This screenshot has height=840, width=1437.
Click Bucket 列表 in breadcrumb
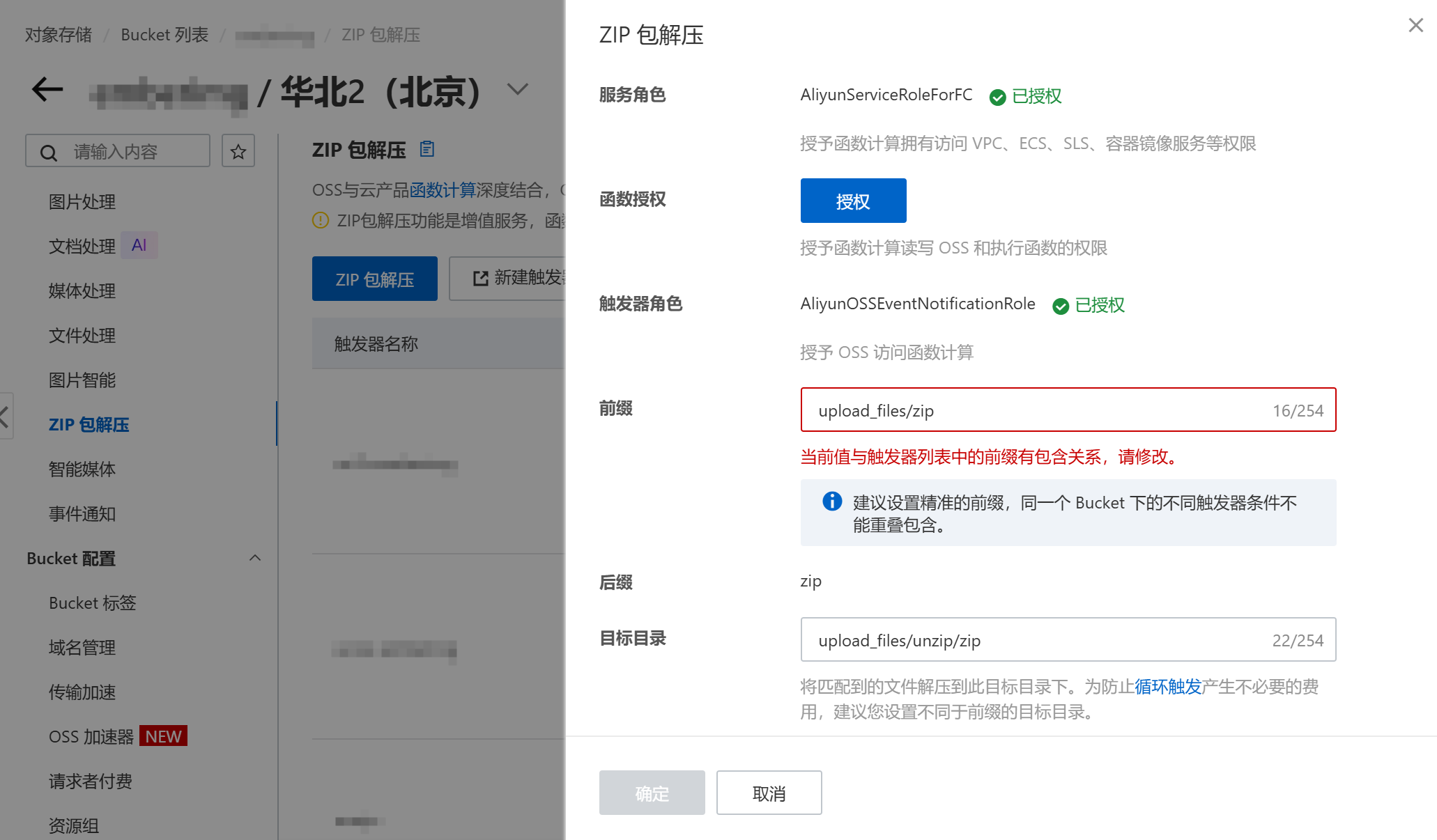[x=164, y=35]
